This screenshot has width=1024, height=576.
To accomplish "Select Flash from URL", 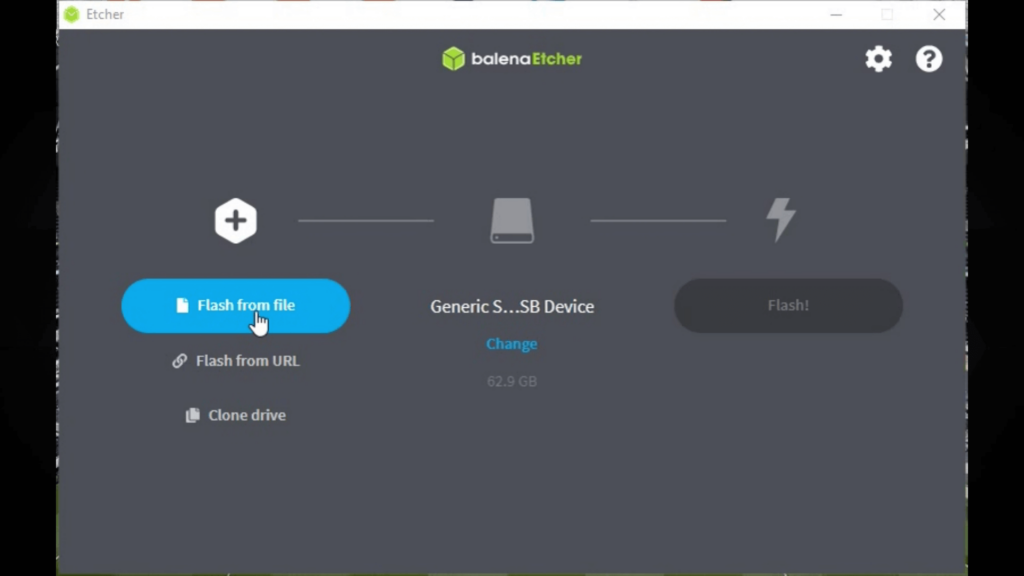I will tap(236, 360).
